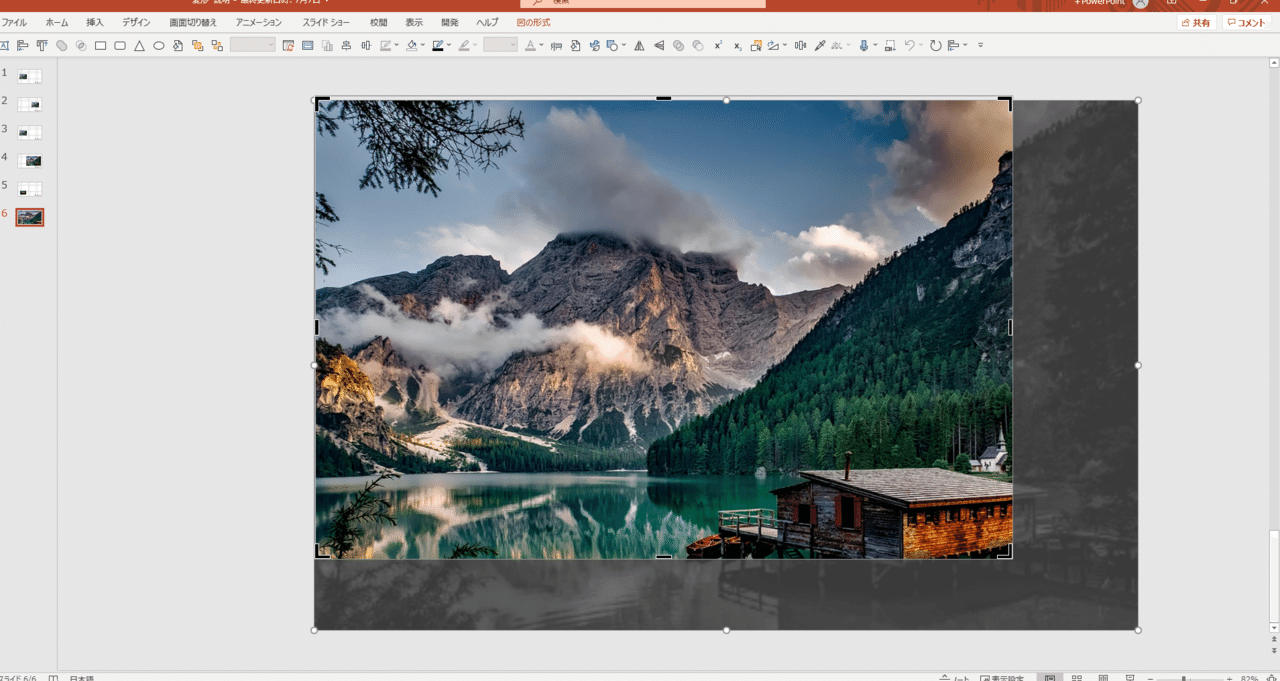Viewport: 1280px width, 681px height.
Task: Open the スライド ショー tab
Action: point(326,22)
